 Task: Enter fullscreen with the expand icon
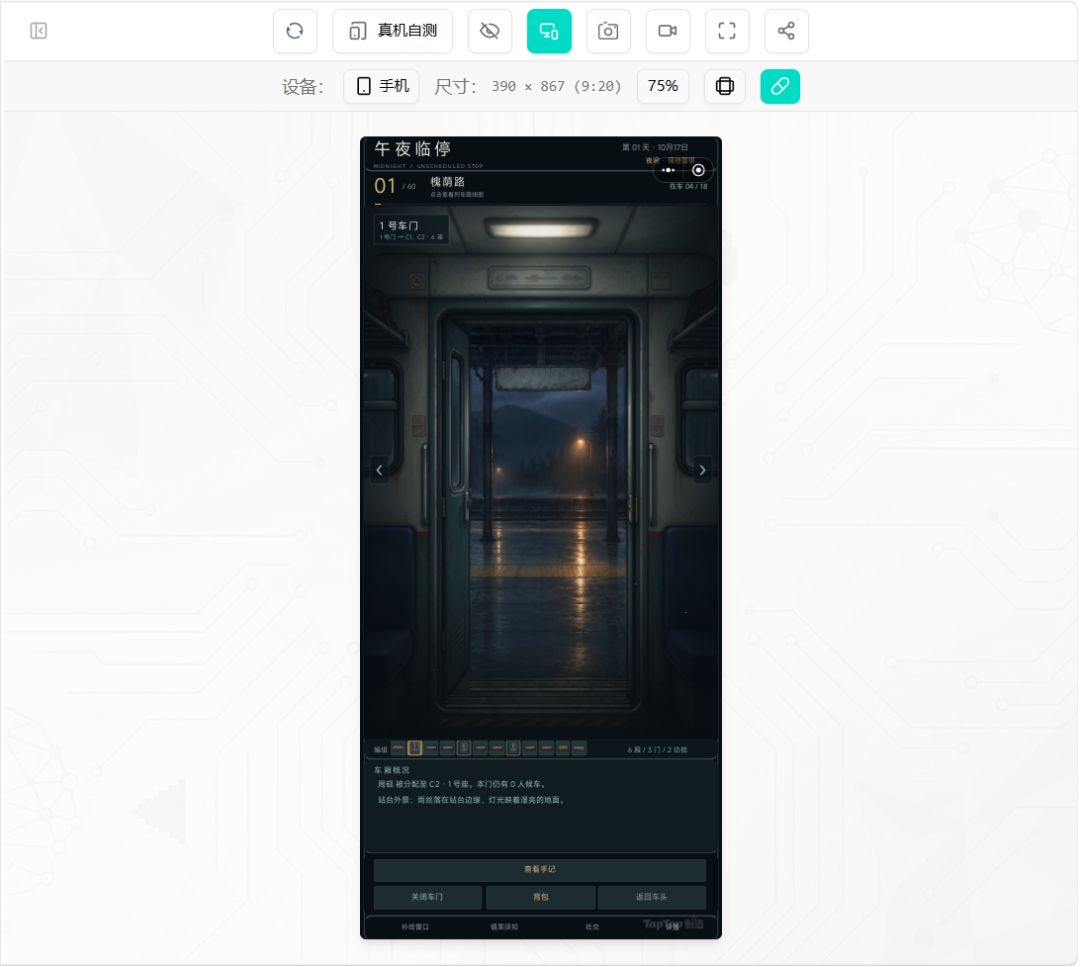coord(727,31)
